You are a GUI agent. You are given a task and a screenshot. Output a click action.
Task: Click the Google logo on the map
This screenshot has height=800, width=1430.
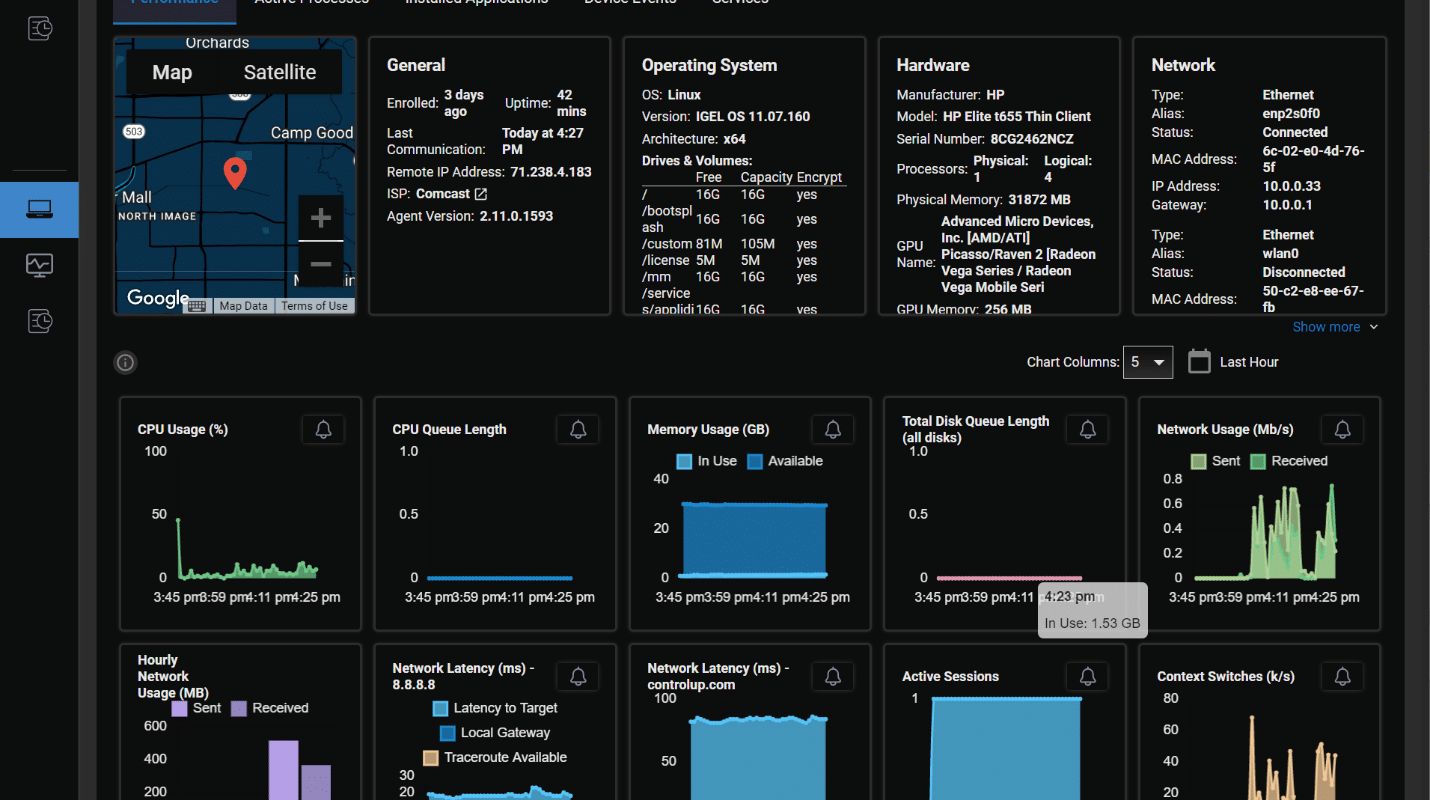click(x=158, y=298)
